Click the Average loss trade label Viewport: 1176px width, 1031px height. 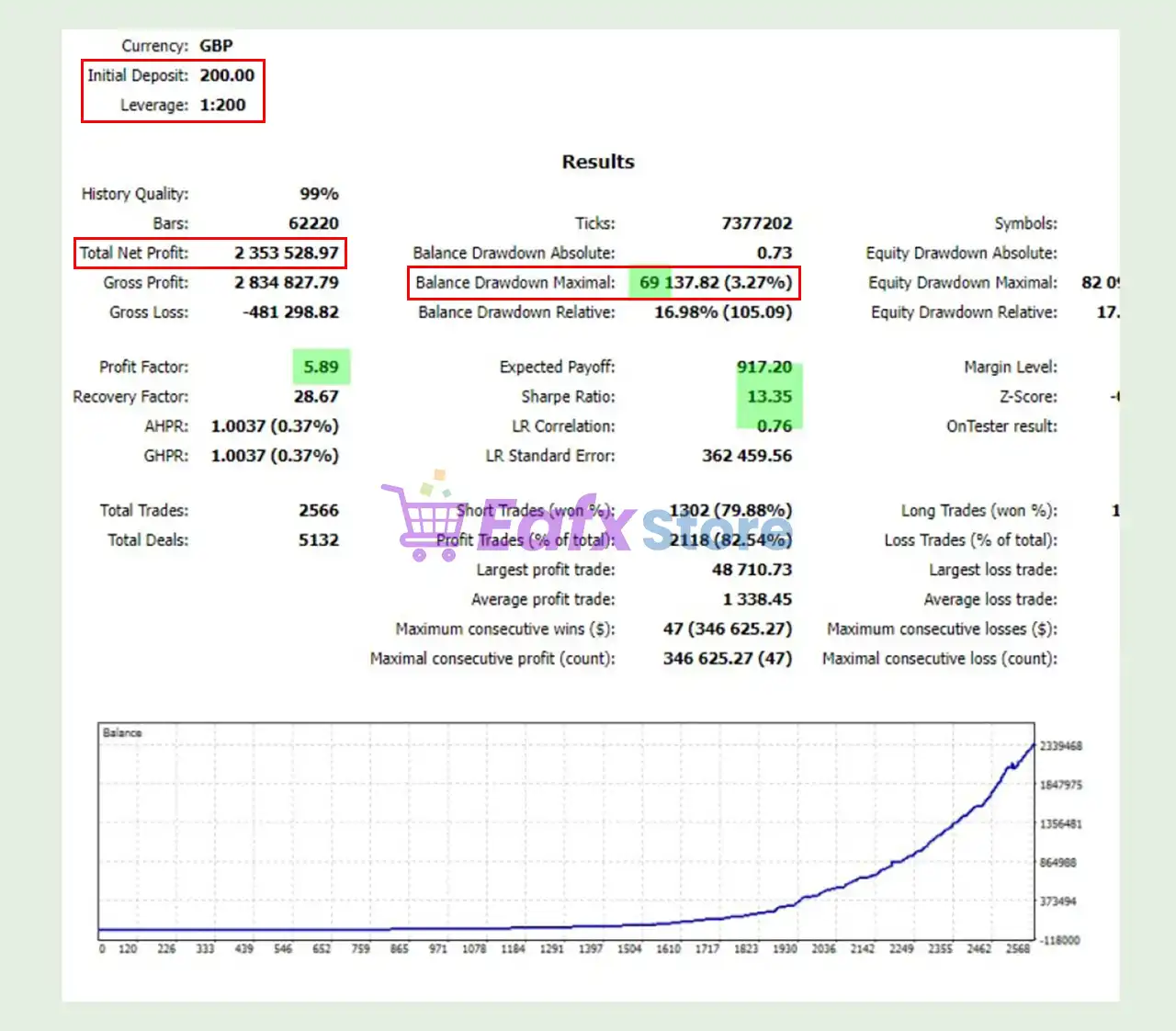coord(990,599)
